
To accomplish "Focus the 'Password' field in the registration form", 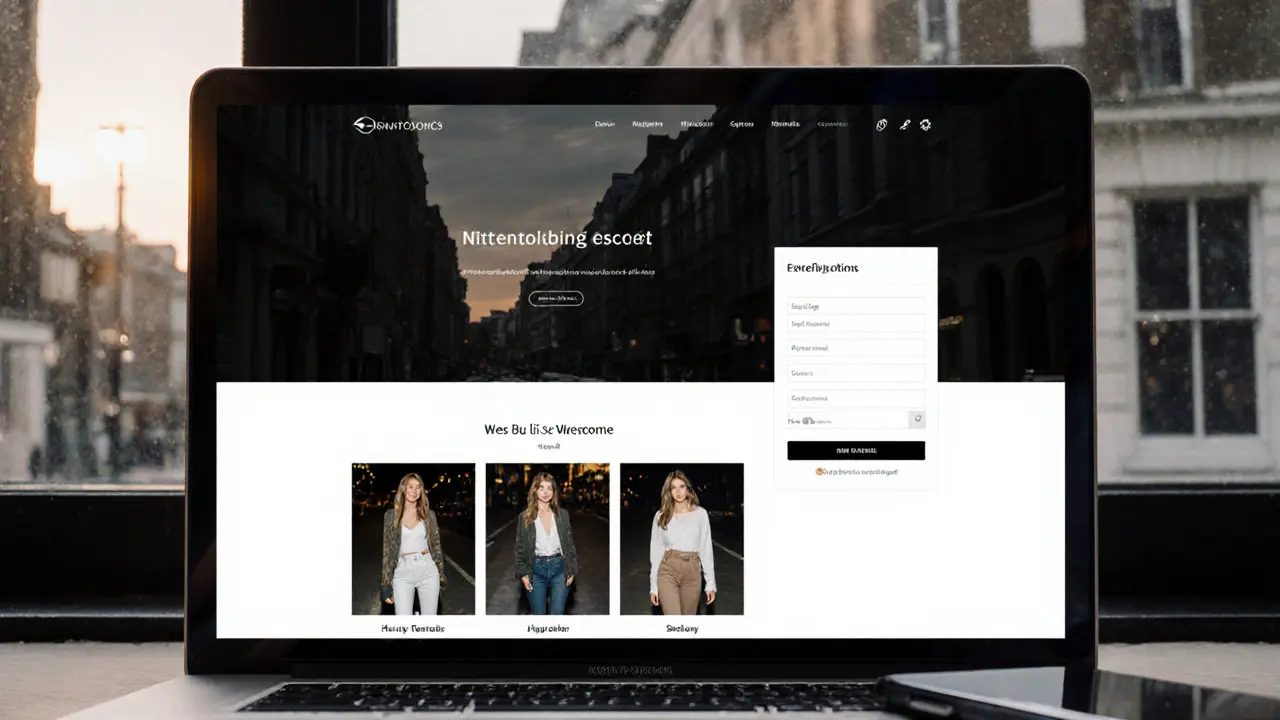I will coord(856,348).
